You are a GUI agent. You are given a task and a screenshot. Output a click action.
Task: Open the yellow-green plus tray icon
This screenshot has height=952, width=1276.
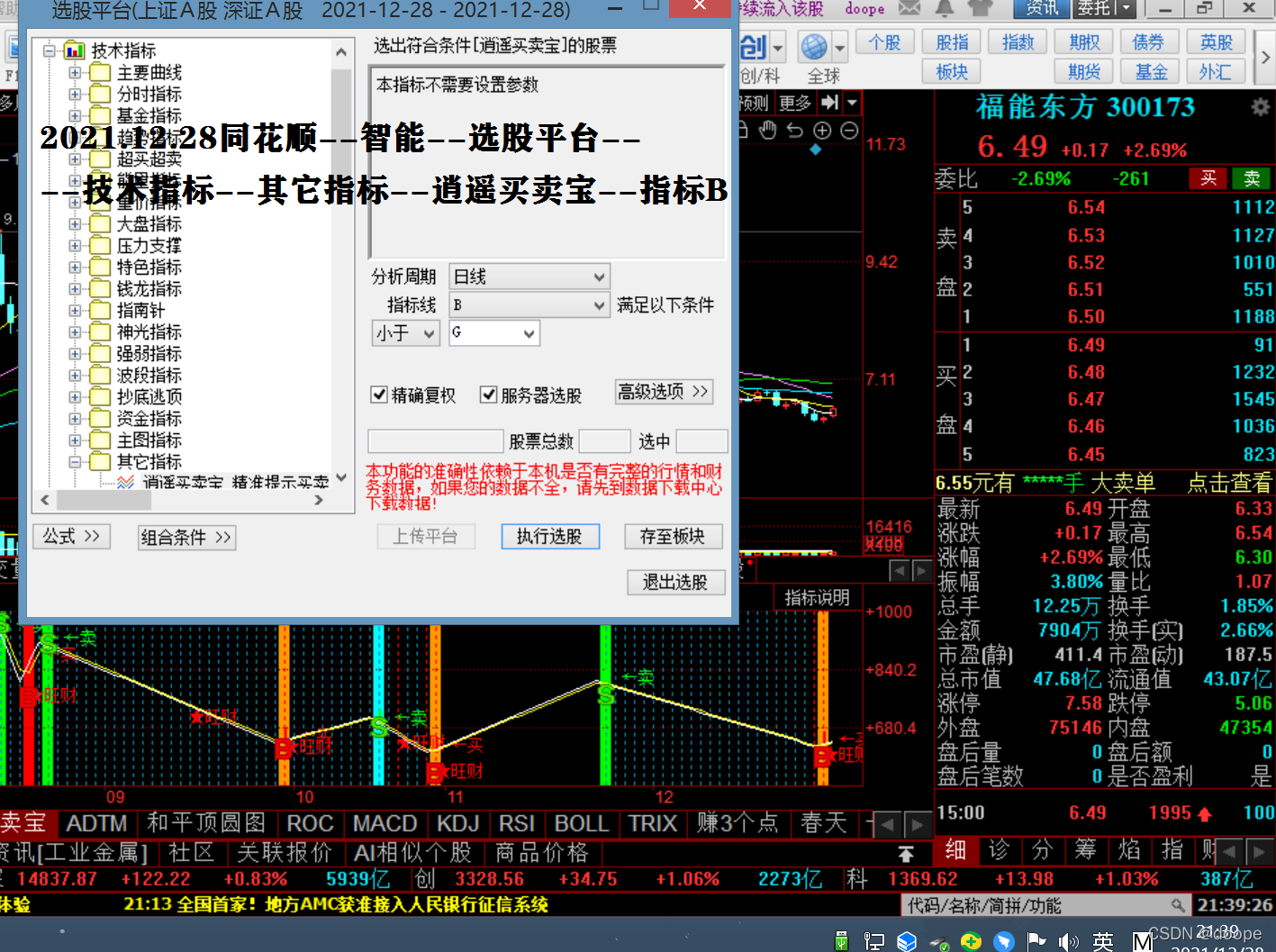972,941
